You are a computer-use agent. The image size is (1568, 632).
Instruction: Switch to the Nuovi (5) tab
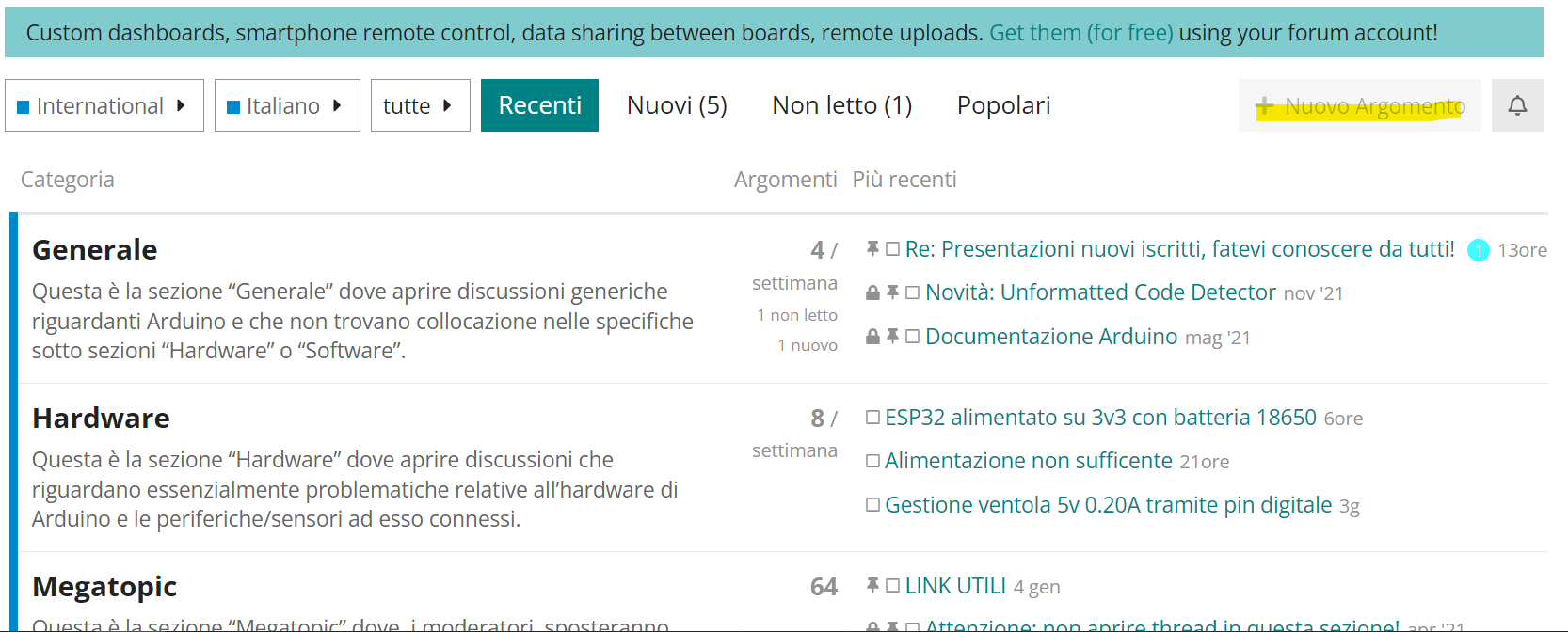tap(677, 105)
